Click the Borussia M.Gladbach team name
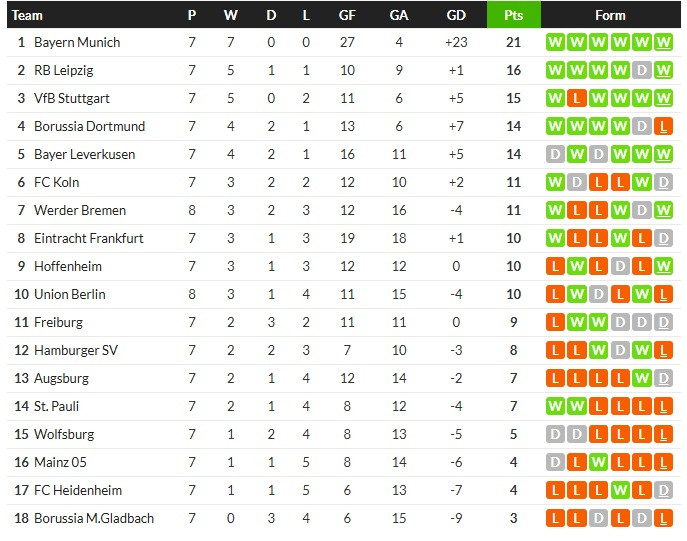 (x=94, y=518)
